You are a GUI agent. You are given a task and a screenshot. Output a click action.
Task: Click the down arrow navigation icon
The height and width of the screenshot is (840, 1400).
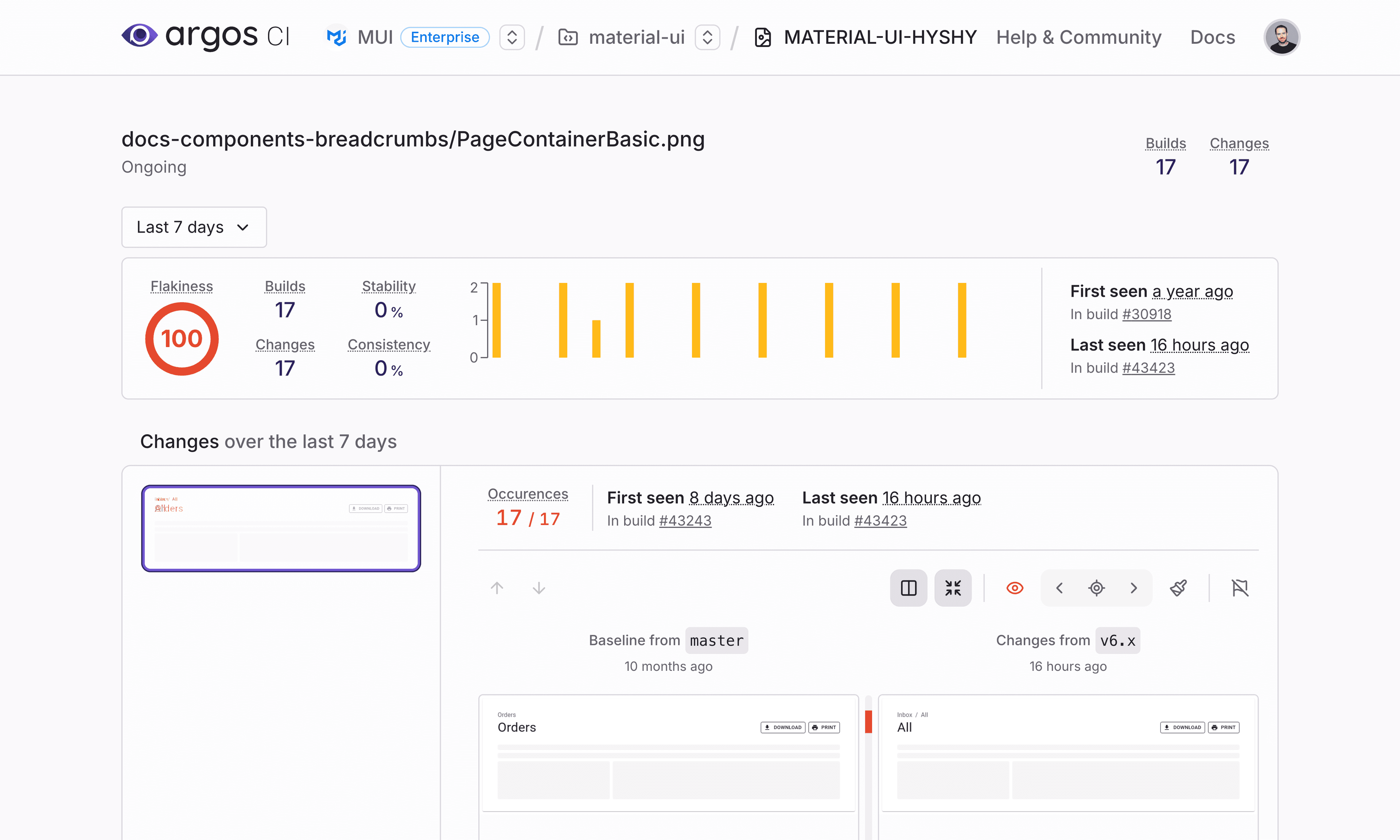tap(539, 588)
